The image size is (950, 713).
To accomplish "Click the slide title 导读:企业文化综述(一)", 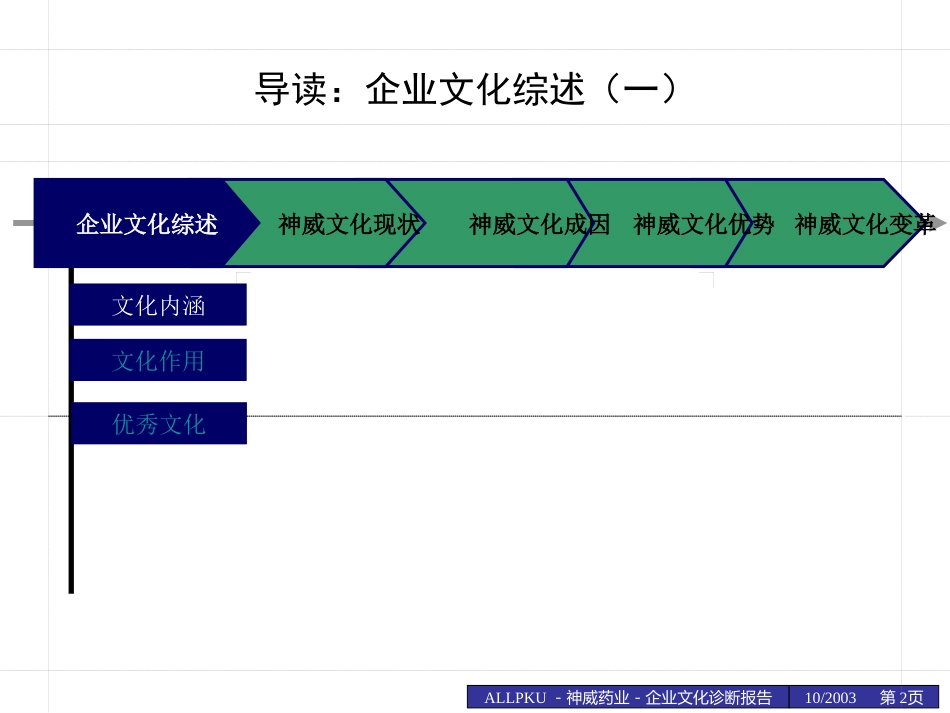I will pos(465,90).
